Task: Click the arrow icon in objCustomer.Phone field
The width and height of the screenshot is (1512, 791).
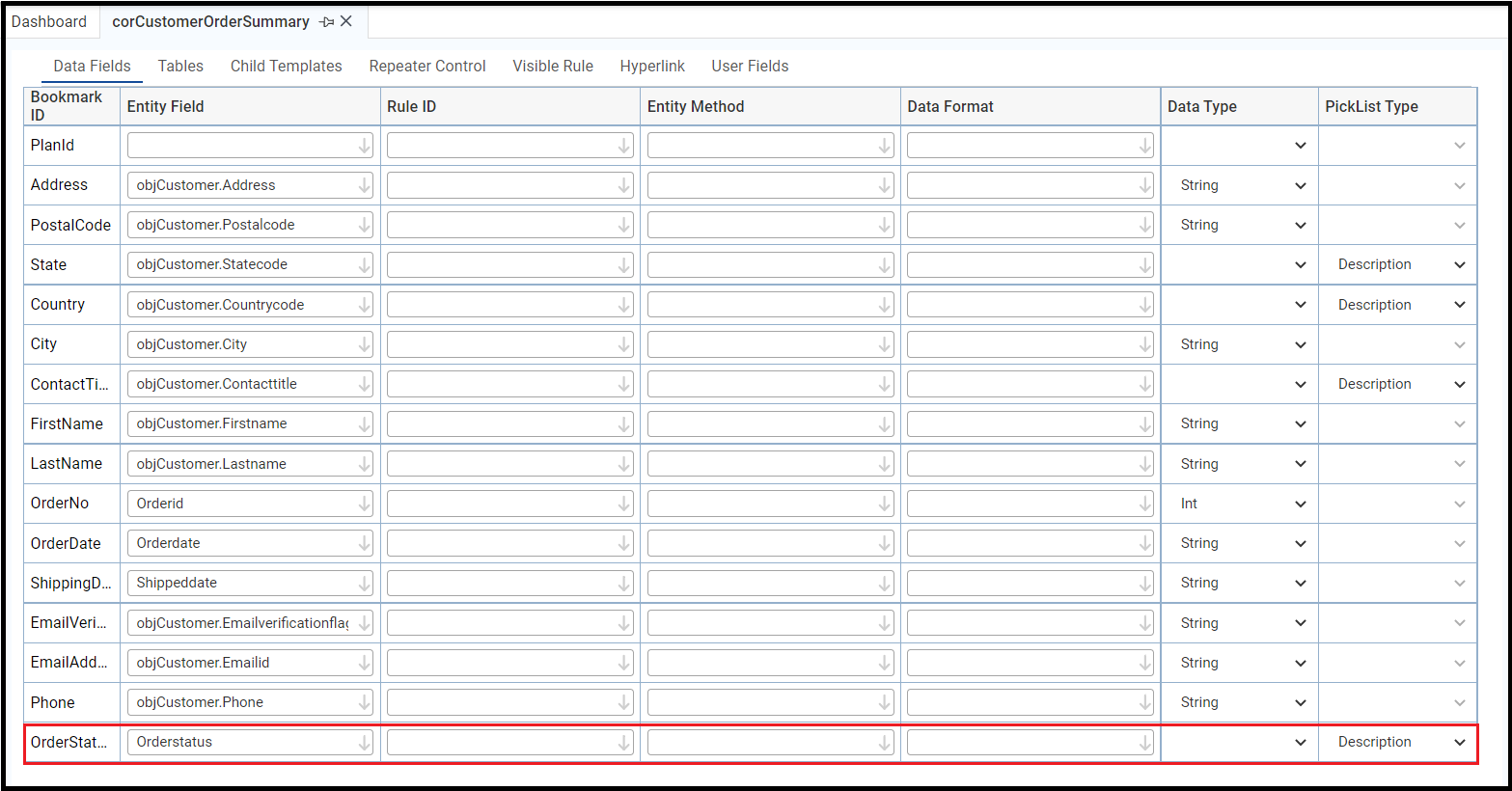Action: (x=365, y=702)
